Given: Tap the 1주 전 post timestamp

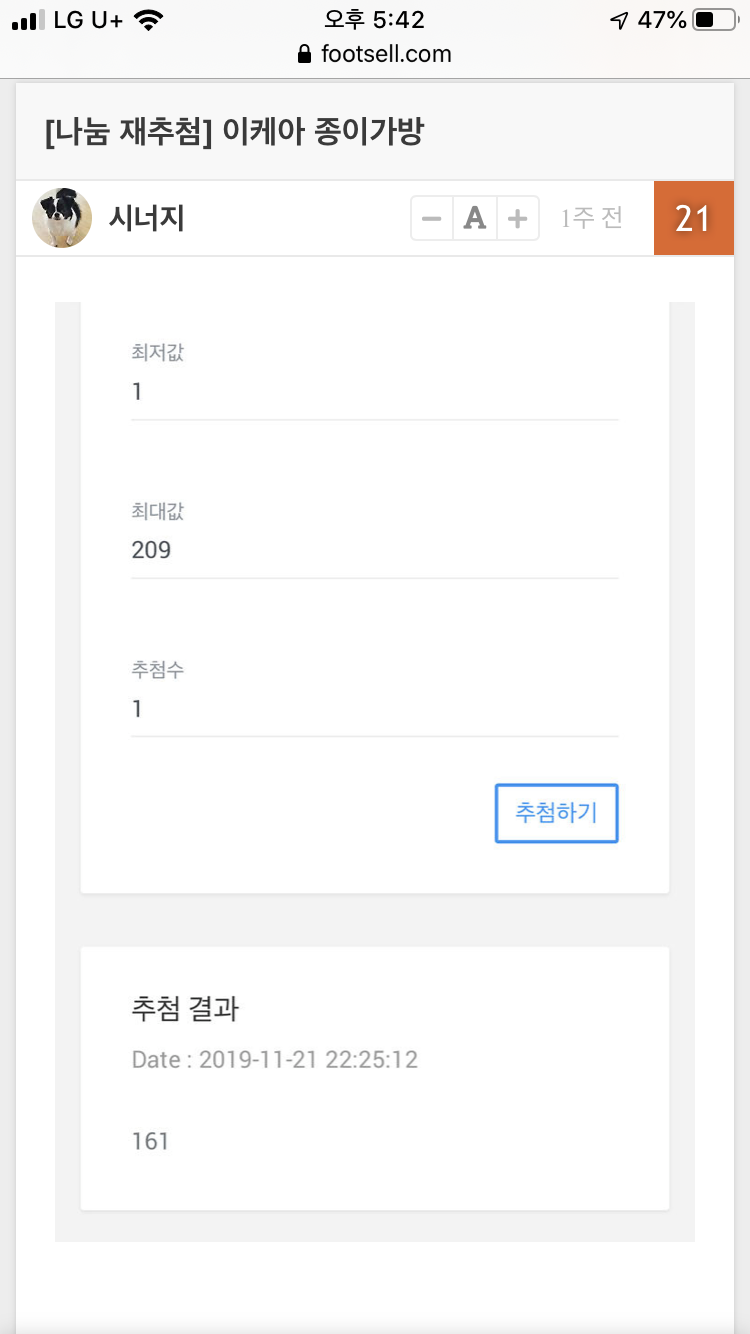Looking at the screenshot, I should click(592, 218).
